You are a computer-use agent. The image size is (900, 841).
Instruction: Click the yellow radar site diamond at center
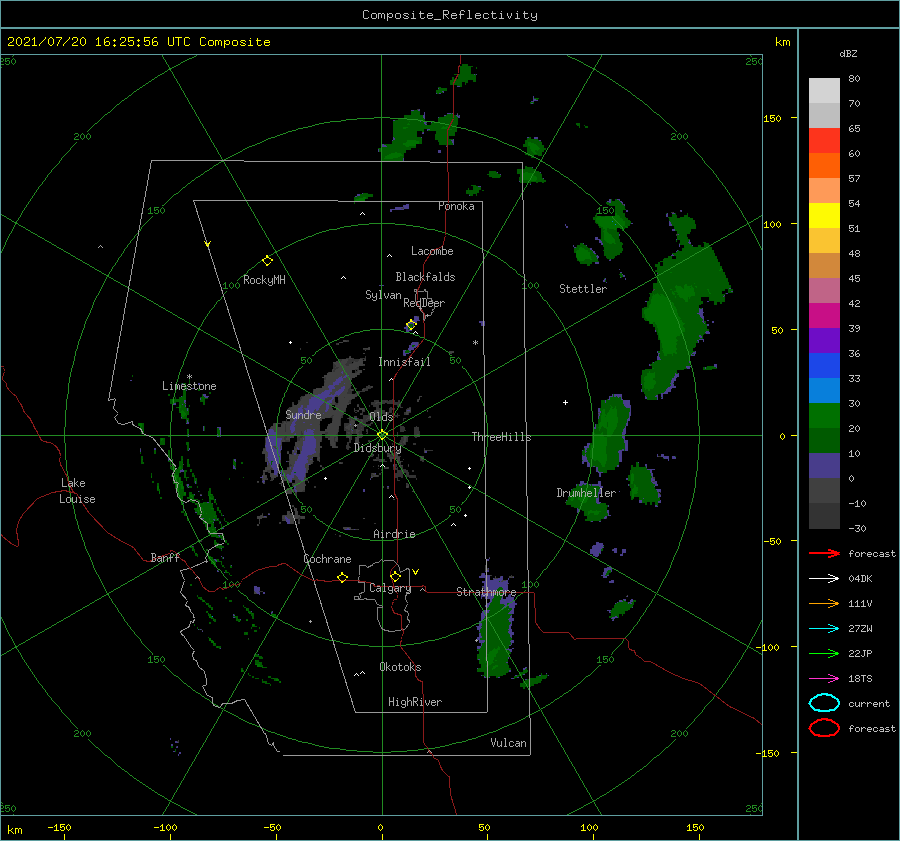pyautogui.click(x=382, y=435)
